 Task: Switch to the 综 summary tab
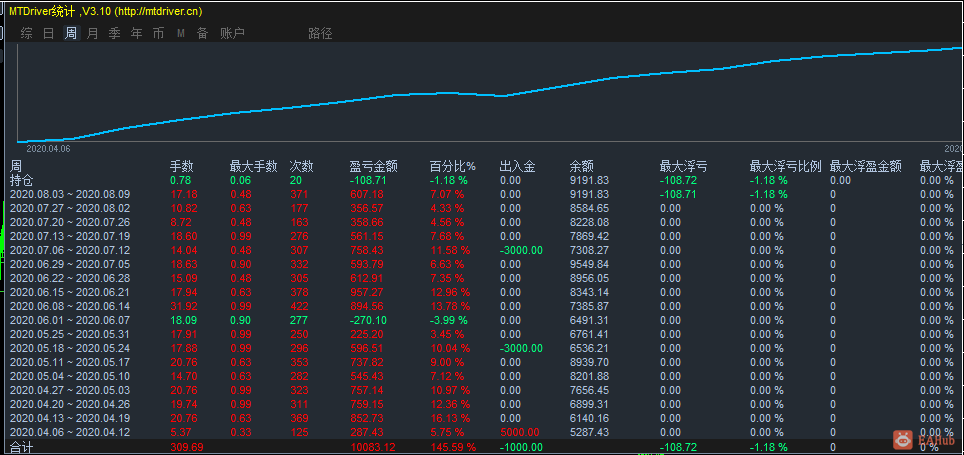click(26, 33)
